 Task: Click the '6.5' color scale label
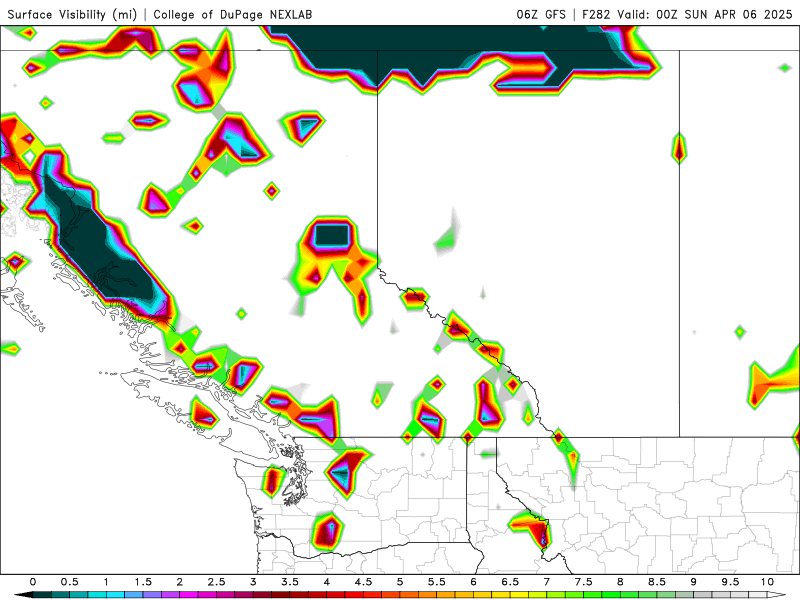(x=510, y=582)
